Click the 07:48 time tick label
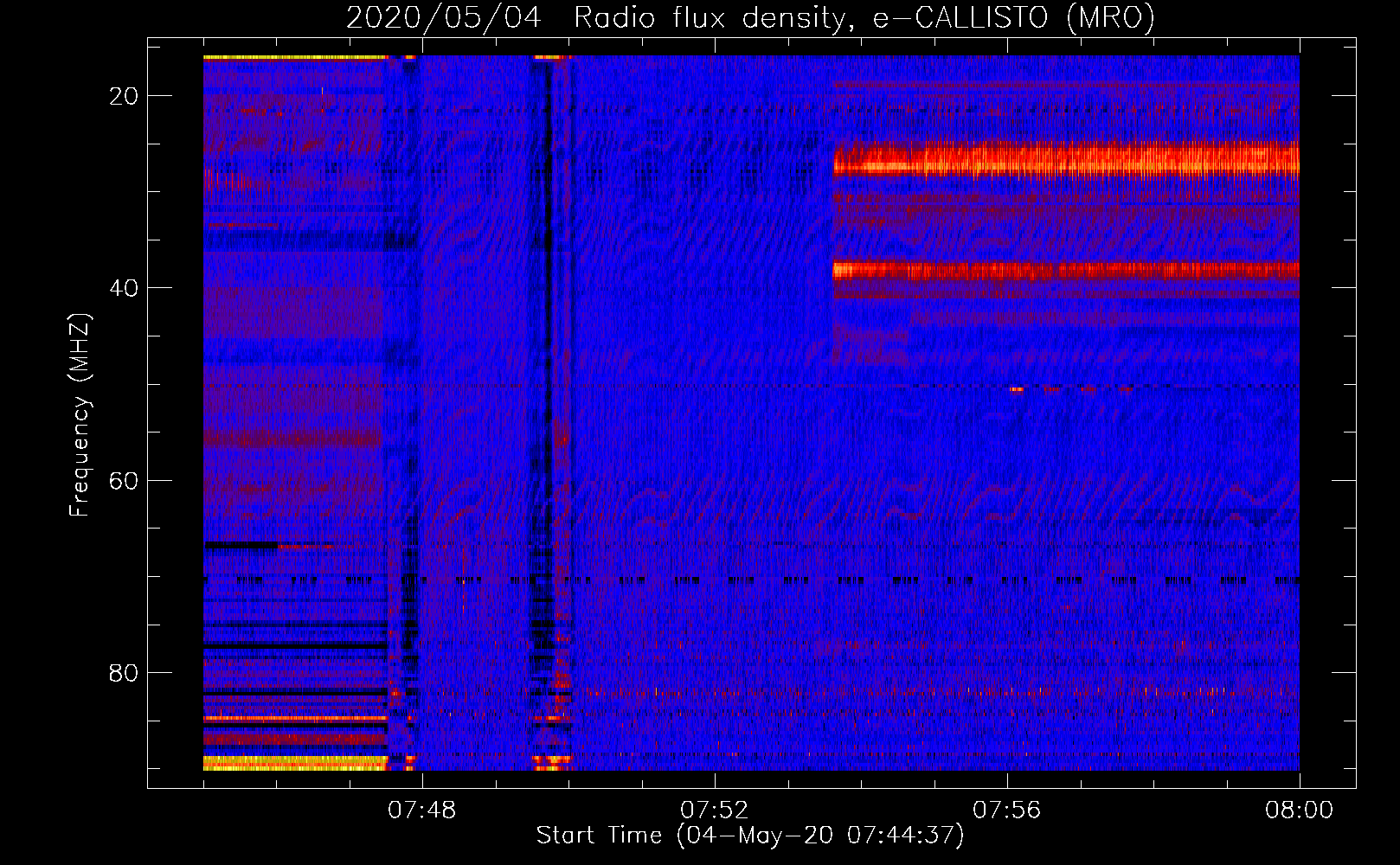The width and height of the screenshot is (1400, 865). [x=422, y=810]
